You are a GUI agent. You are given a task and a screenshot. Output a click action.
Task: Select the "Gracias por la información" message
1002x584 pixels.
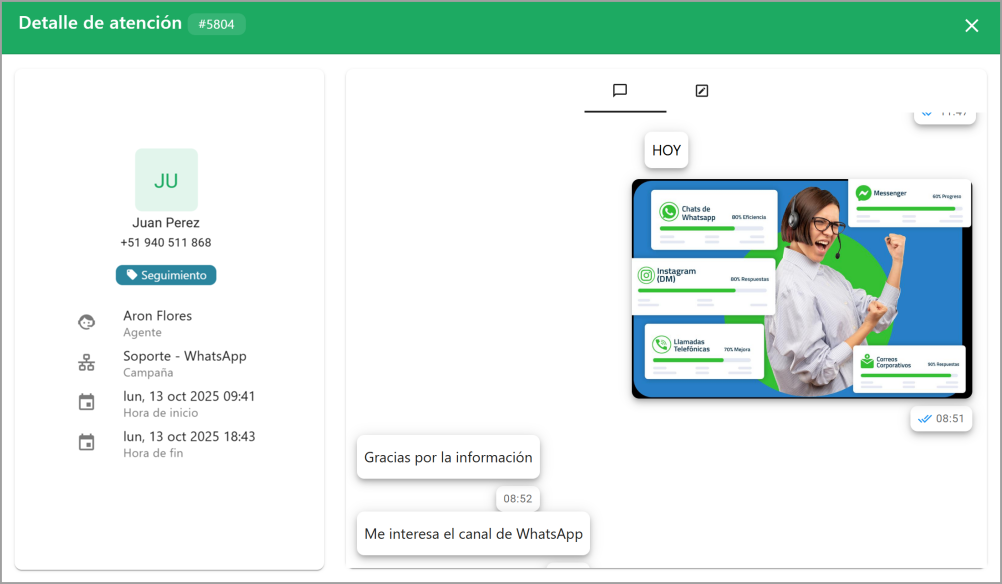click(448, 457)
